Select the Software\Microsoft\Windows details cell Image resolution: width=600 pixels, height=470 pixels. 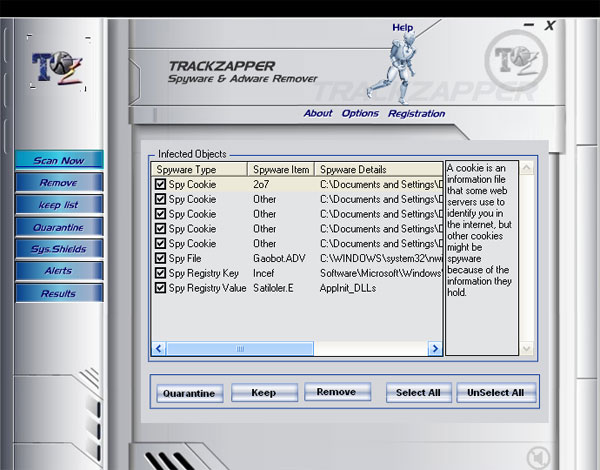(x=381, y=273)
